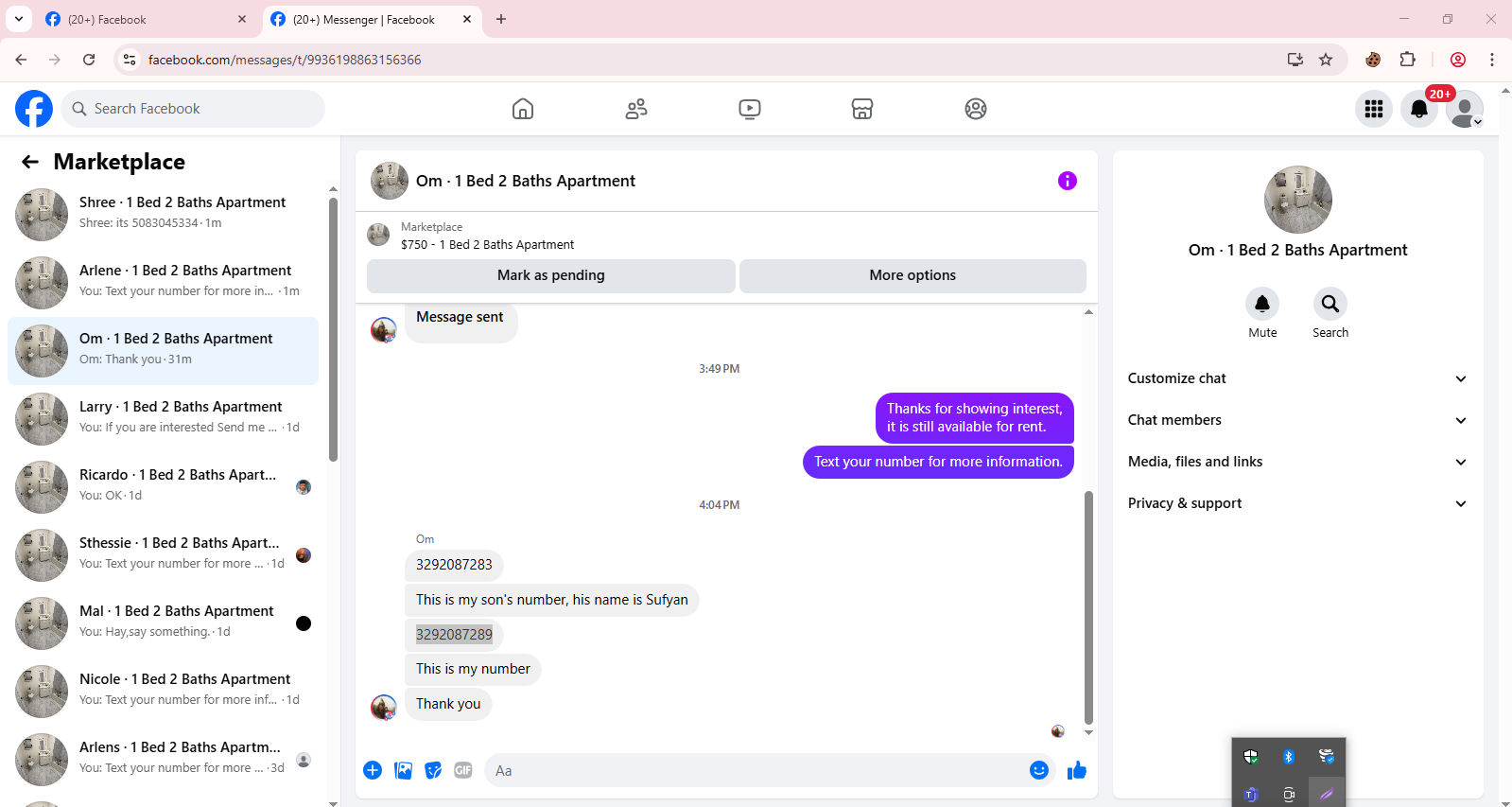This screenshot has width=1512, height=807.
Task: Open the Larry apartment conversation
Action: click(163, 419)
